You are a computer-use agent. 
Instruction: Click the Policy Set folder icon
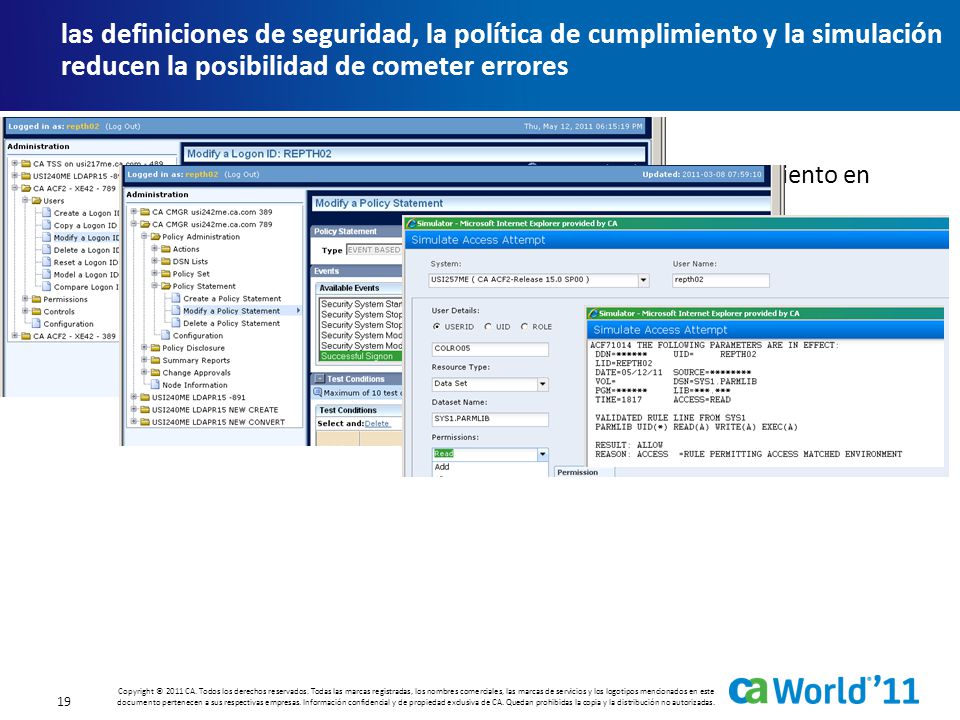click(165, 274)
